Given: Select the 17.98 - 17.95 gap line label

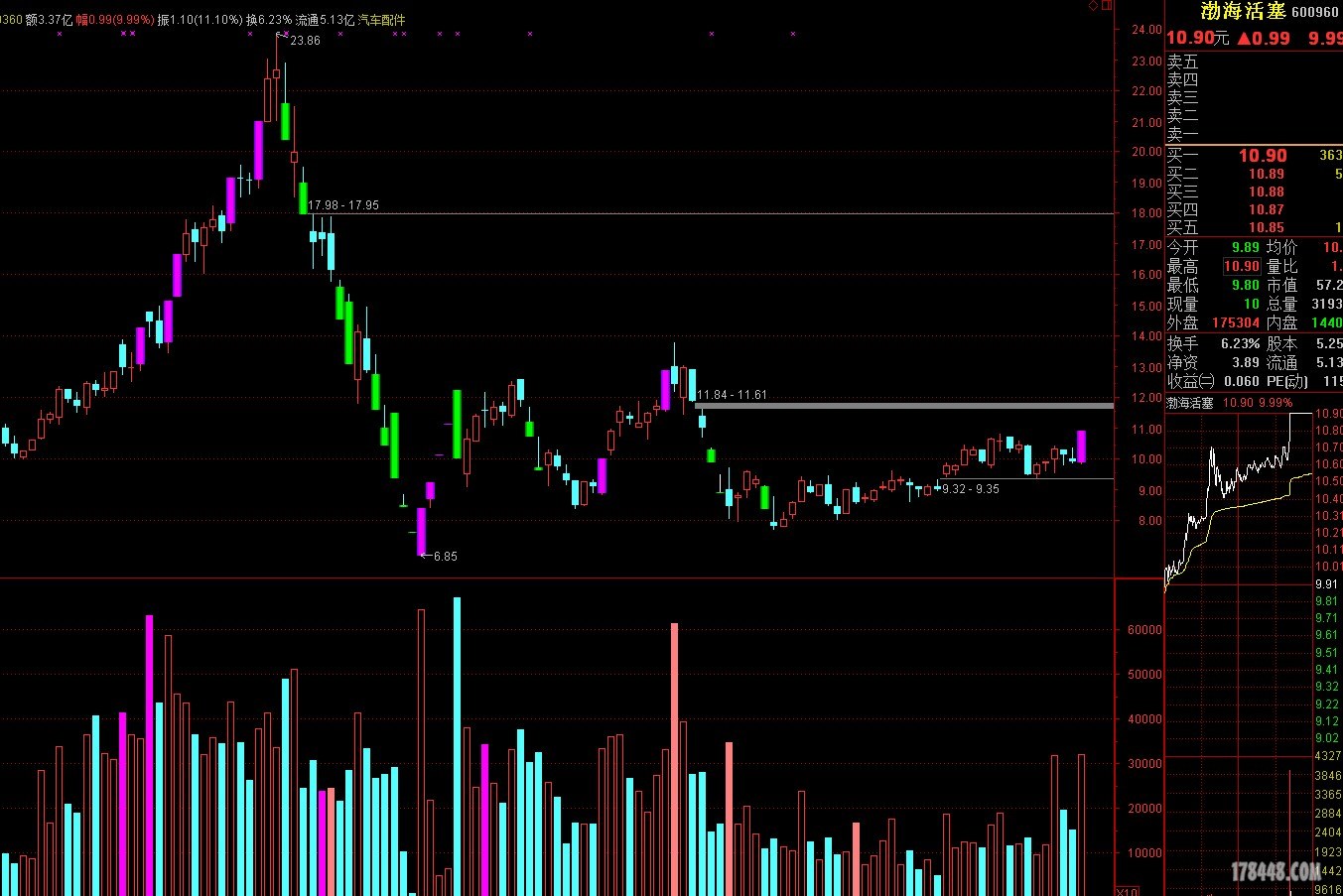Looking at the screenshot, I should coord(343,205).
